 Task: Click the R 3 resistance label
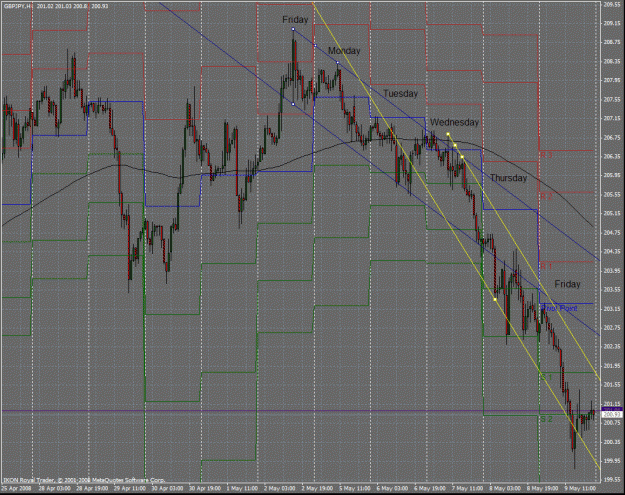click(546, 155)
